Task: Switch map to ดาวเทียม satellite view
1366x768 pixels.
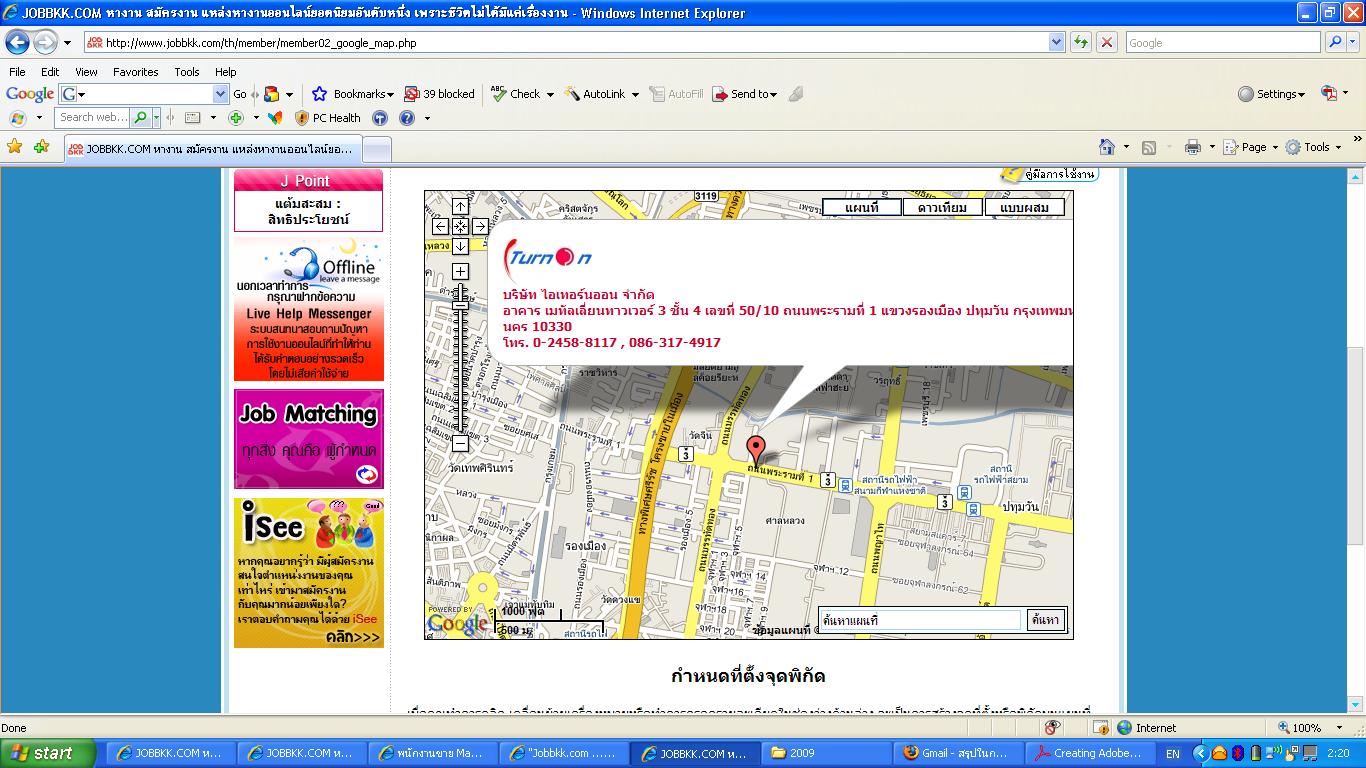Action: (x=942, y=207)
